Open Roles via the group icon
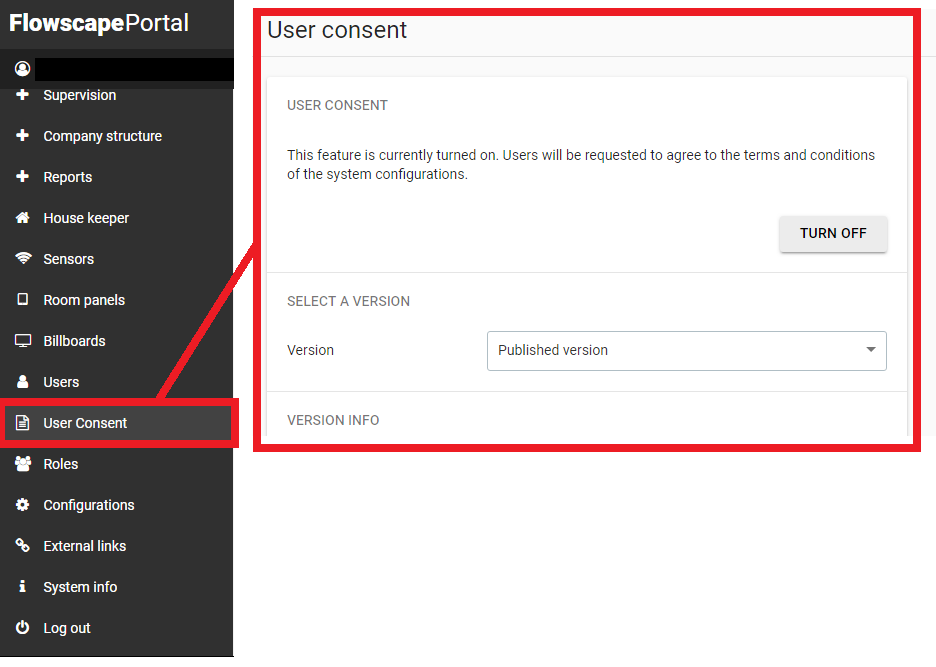The height and width of the screenshot is (667, 936). (x=22, y=463)
